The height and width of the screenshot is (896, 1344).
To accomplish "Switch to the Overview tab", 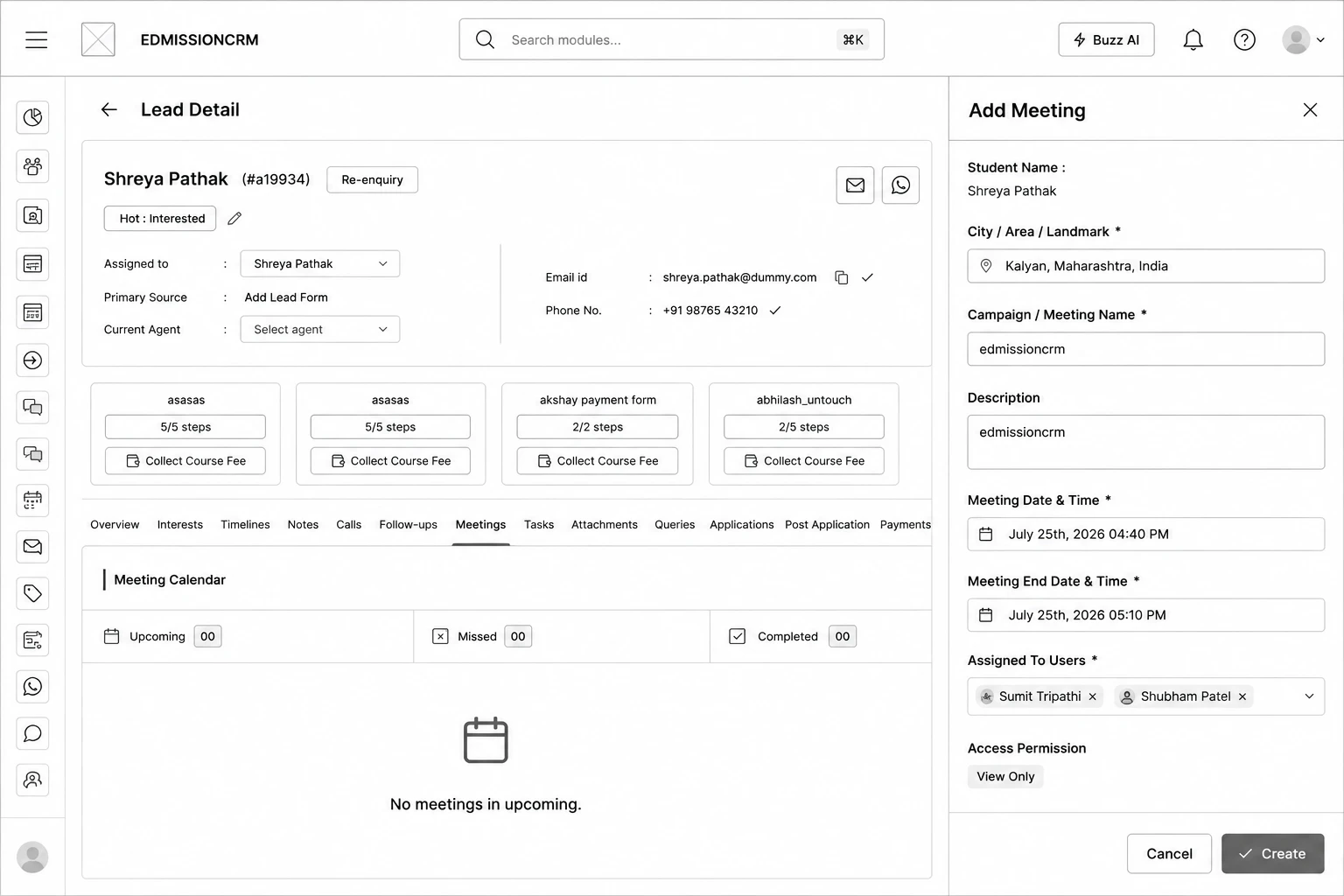I will 115,525.
